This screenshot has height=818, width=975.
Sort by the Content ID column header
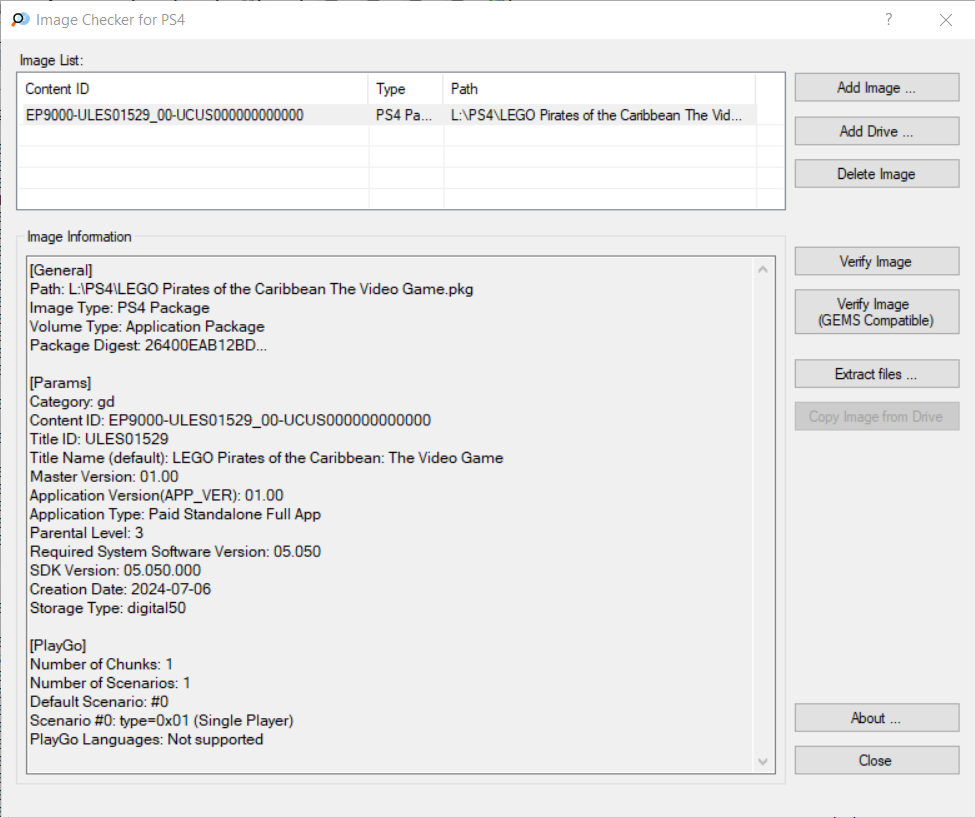click(193, 89)
